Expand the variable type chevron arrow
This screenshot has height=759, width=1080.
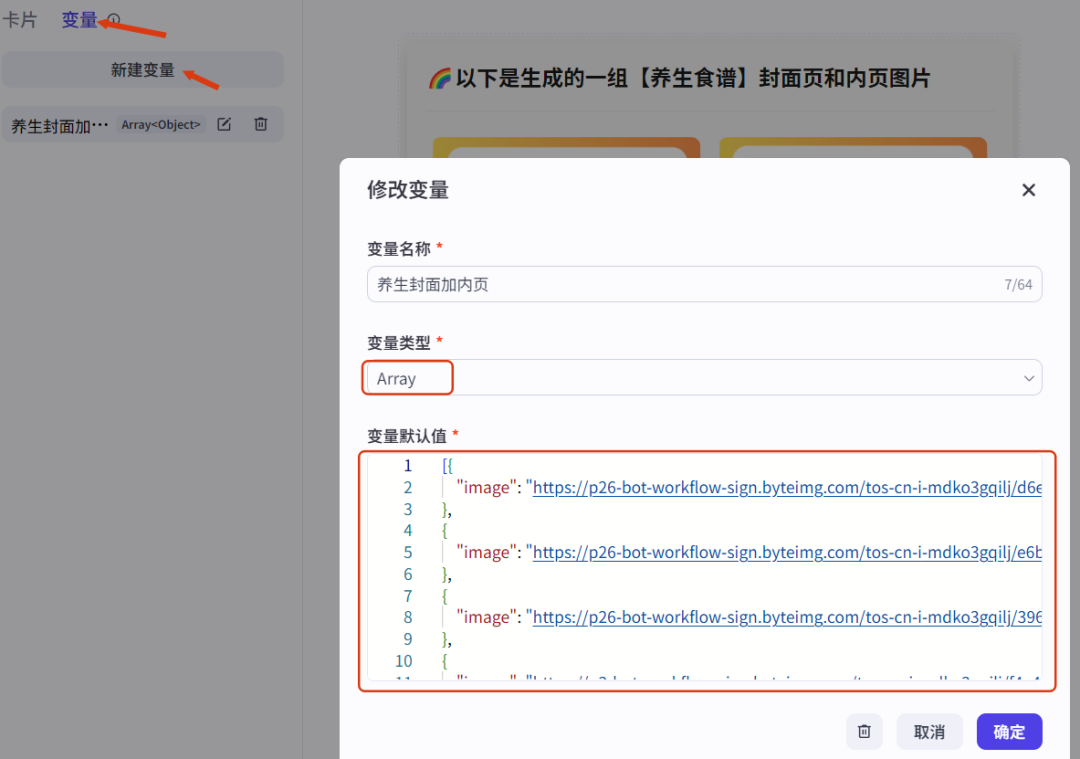pyautogui.click(x=1028, y=378)
